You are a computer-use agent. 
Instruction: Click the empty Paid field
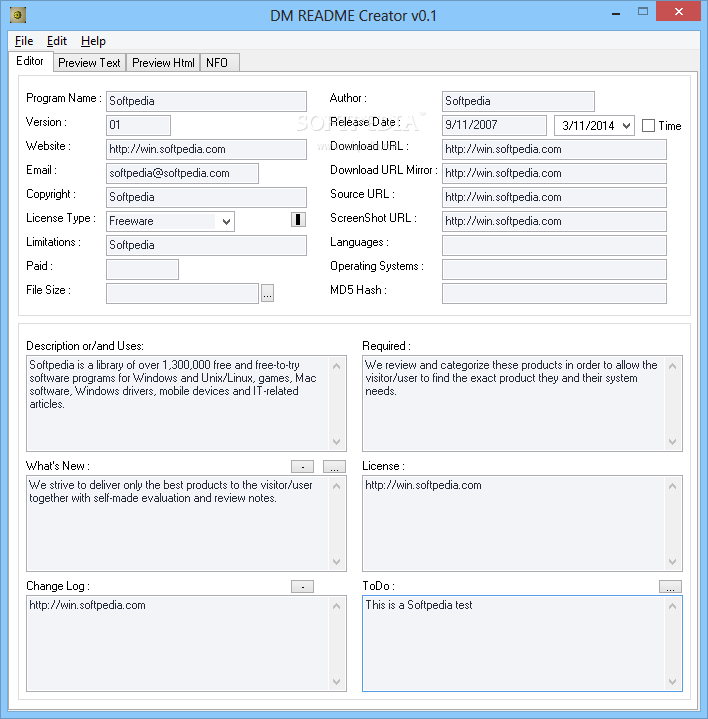(x=143, y=269)
